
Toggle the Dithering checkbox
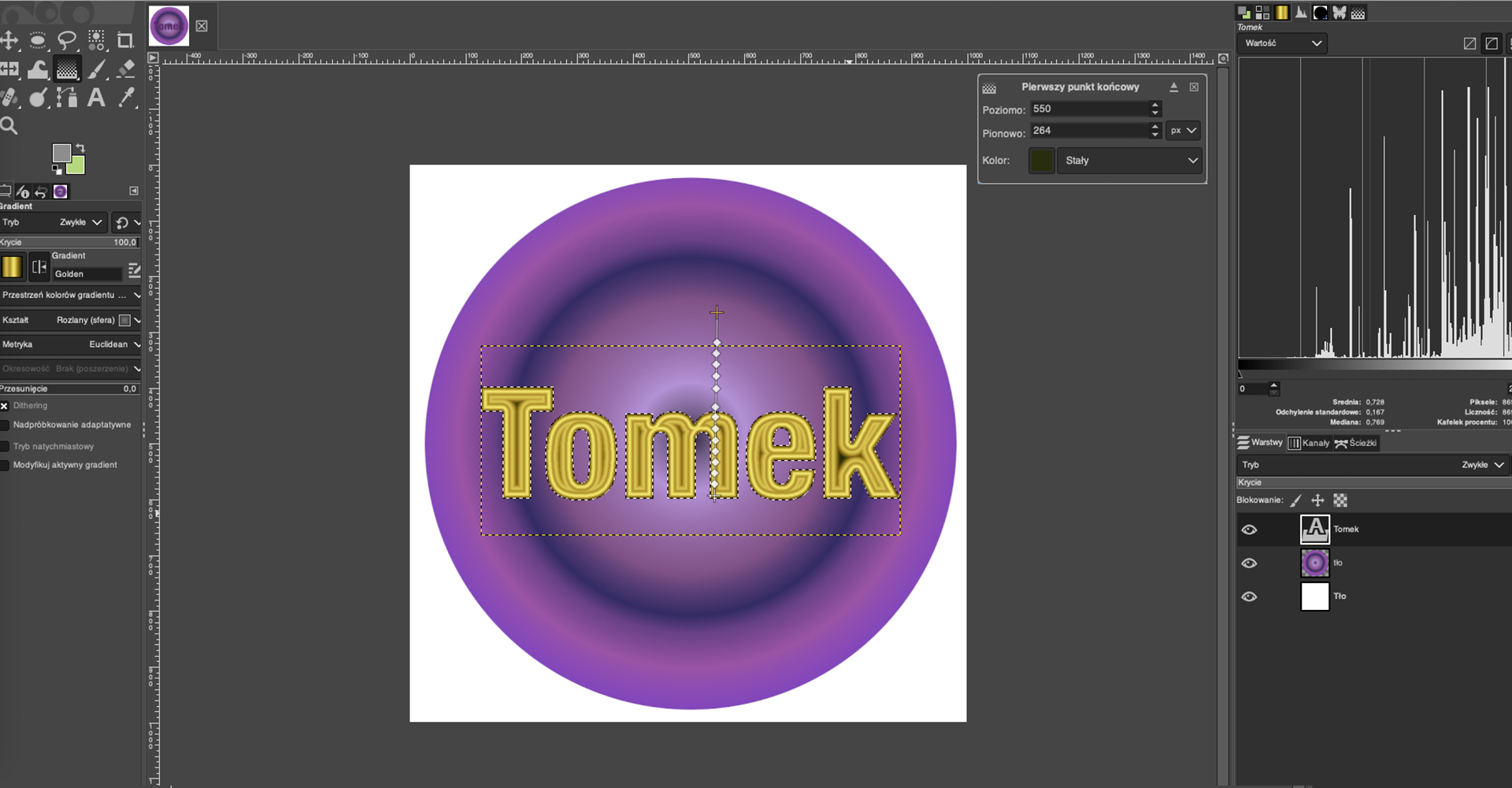coord(5,406)
